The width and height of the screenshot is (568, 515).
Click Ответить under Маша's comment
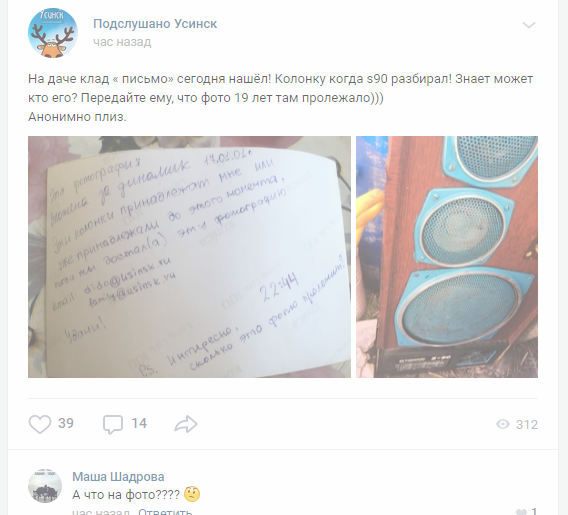point(165,511)
